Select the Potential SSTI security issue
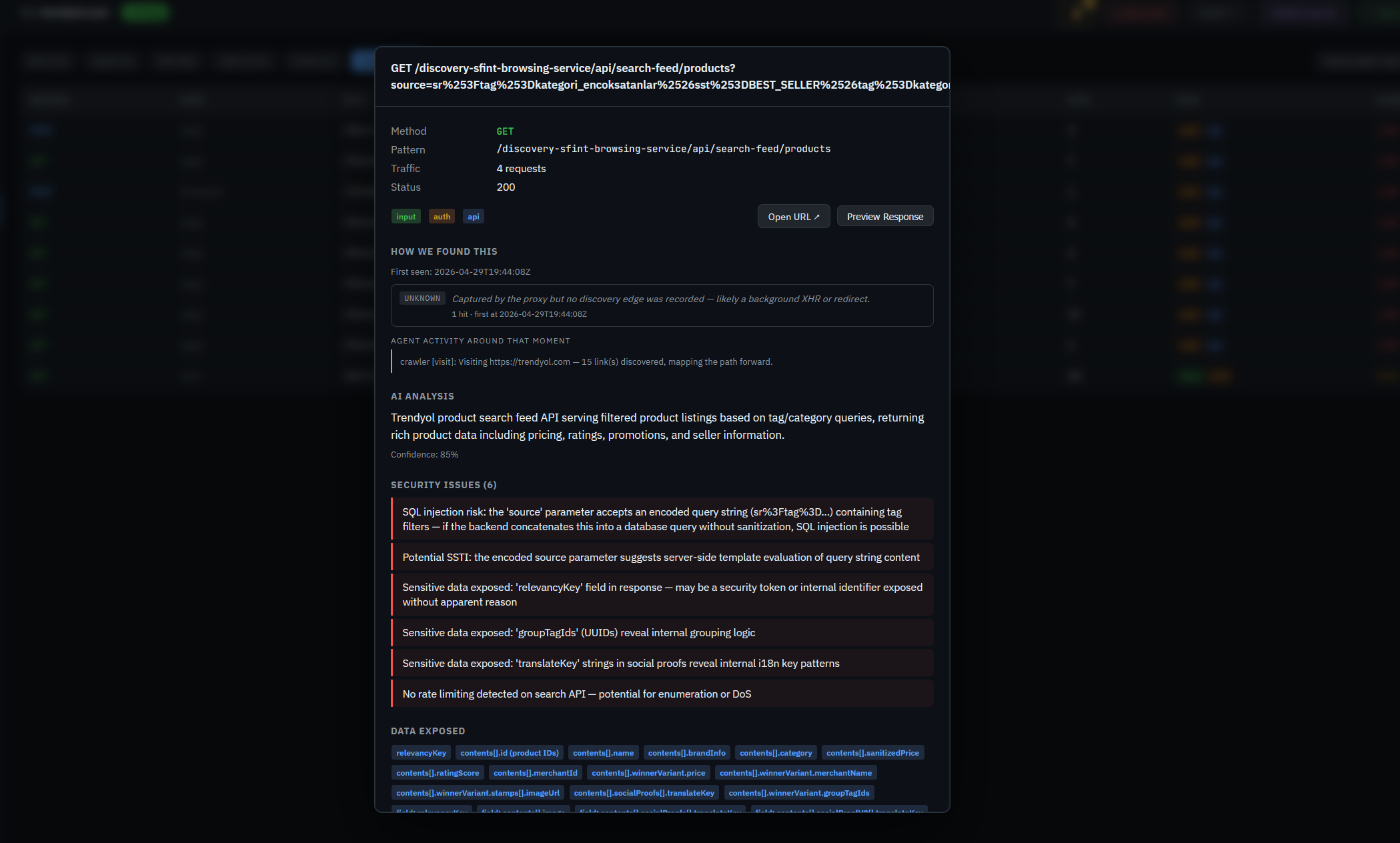1400x843 pixels. click(x=662, y=558)
